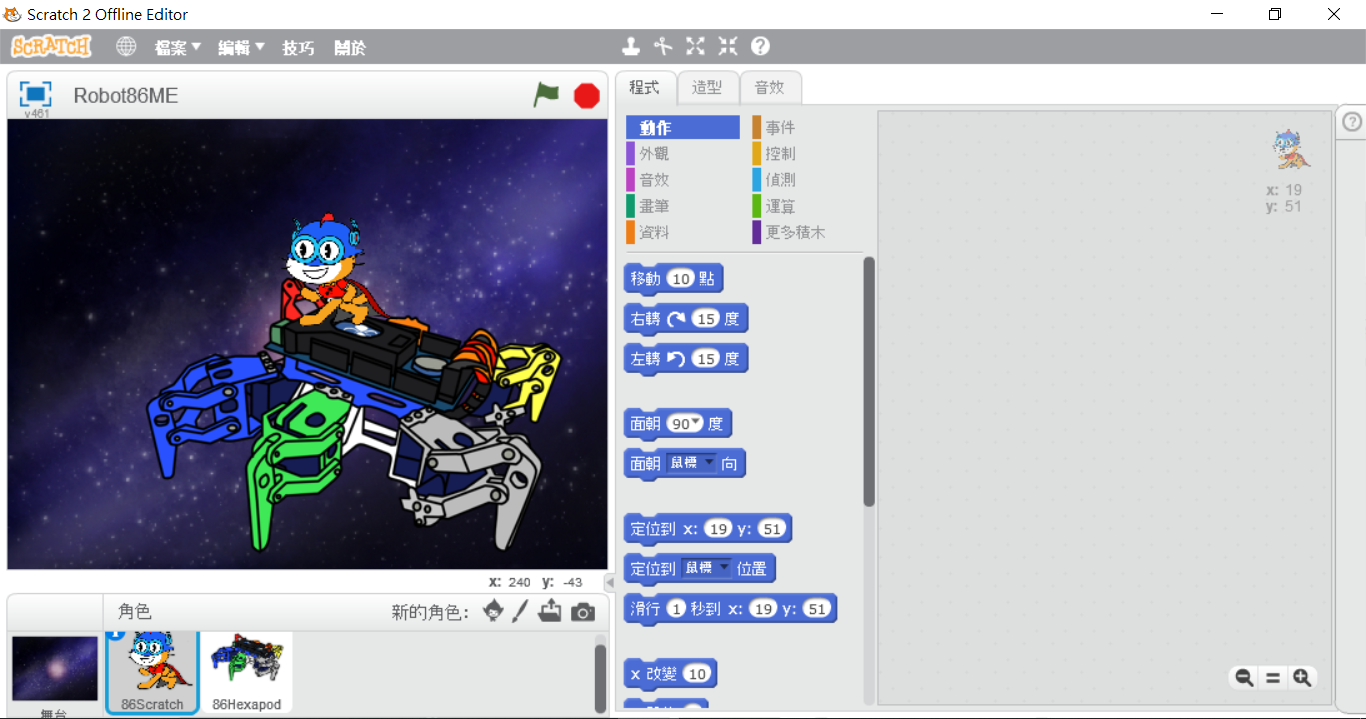The height and width of the screenshot is (719, 1366).
Task: Click the red stop sign
Action: point(586,96)
